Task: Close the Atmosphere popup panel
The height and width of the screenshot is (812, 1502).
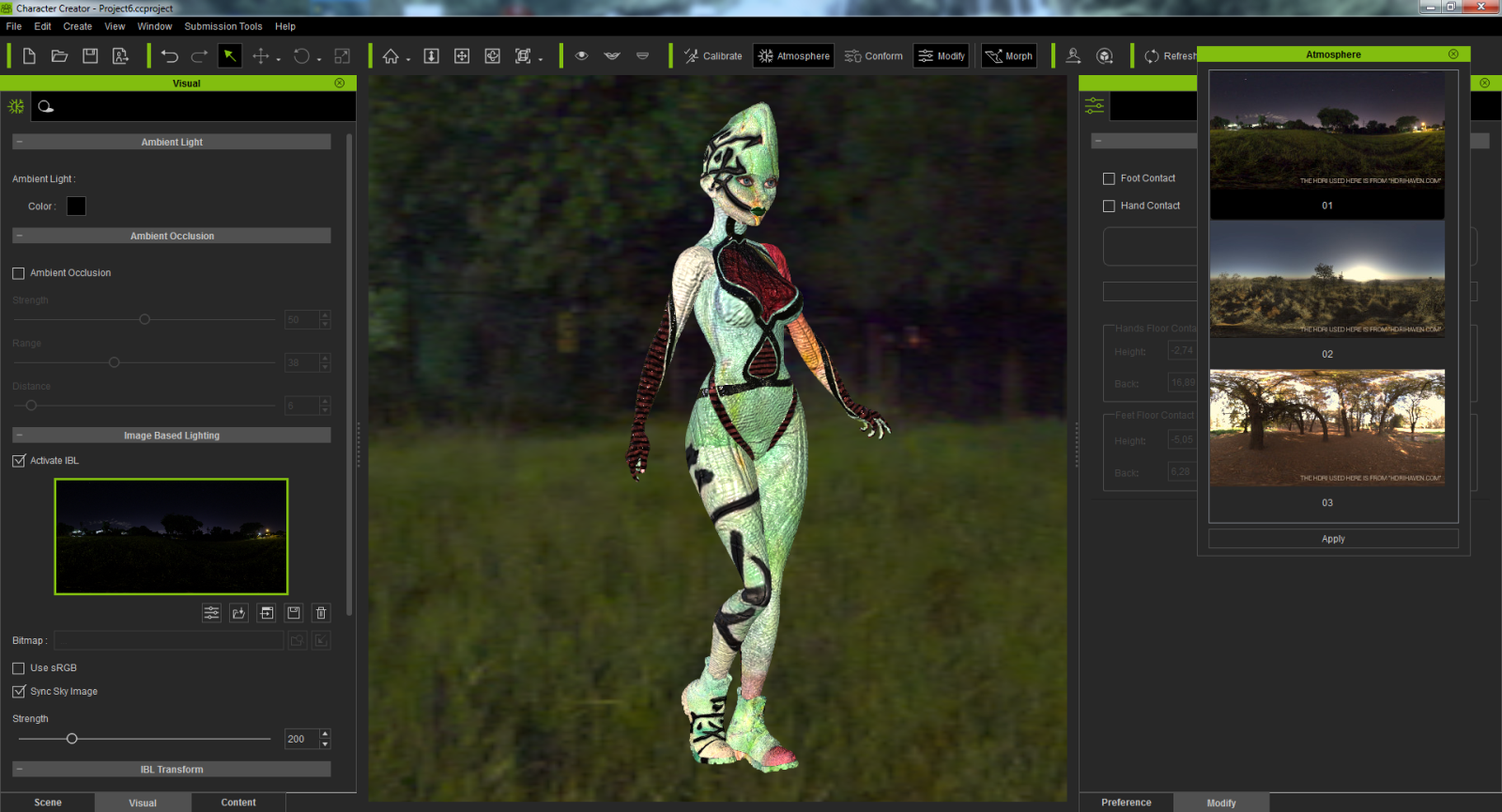Action: tap(1453, 54)
